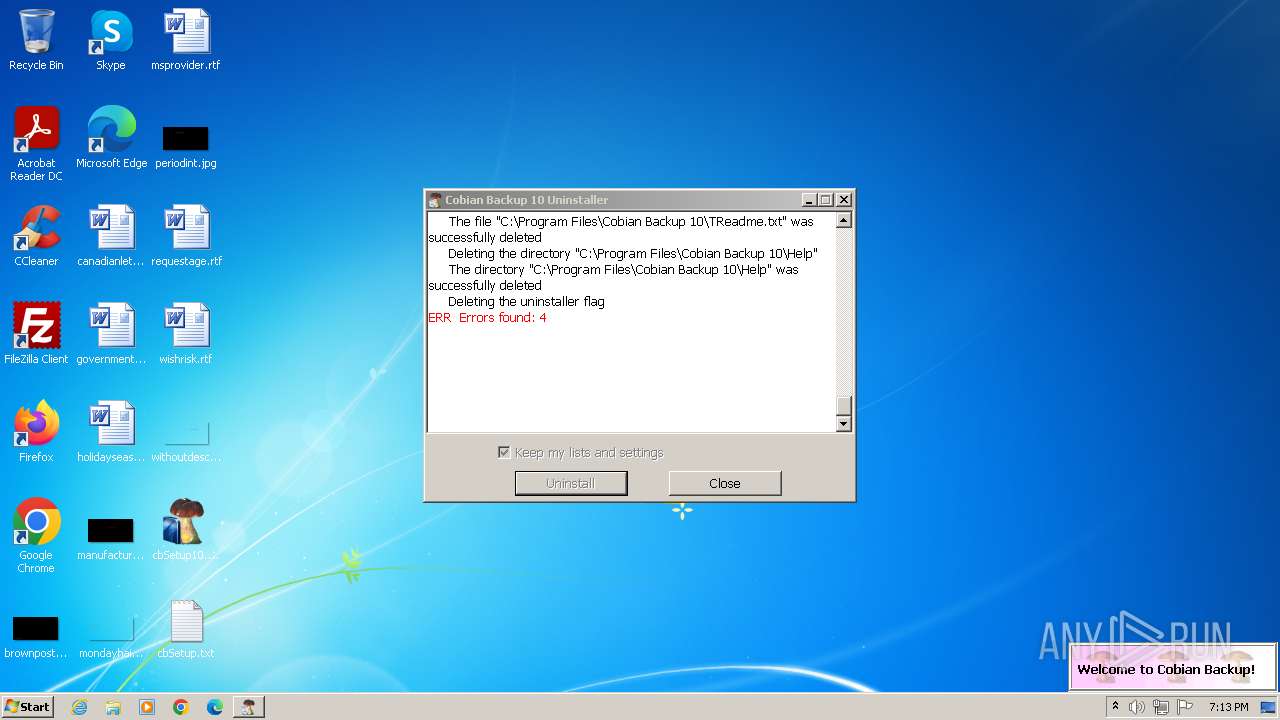Click the Close button in uninstaller
Viewport: 1280px width, 720px height.
point(725,483)
